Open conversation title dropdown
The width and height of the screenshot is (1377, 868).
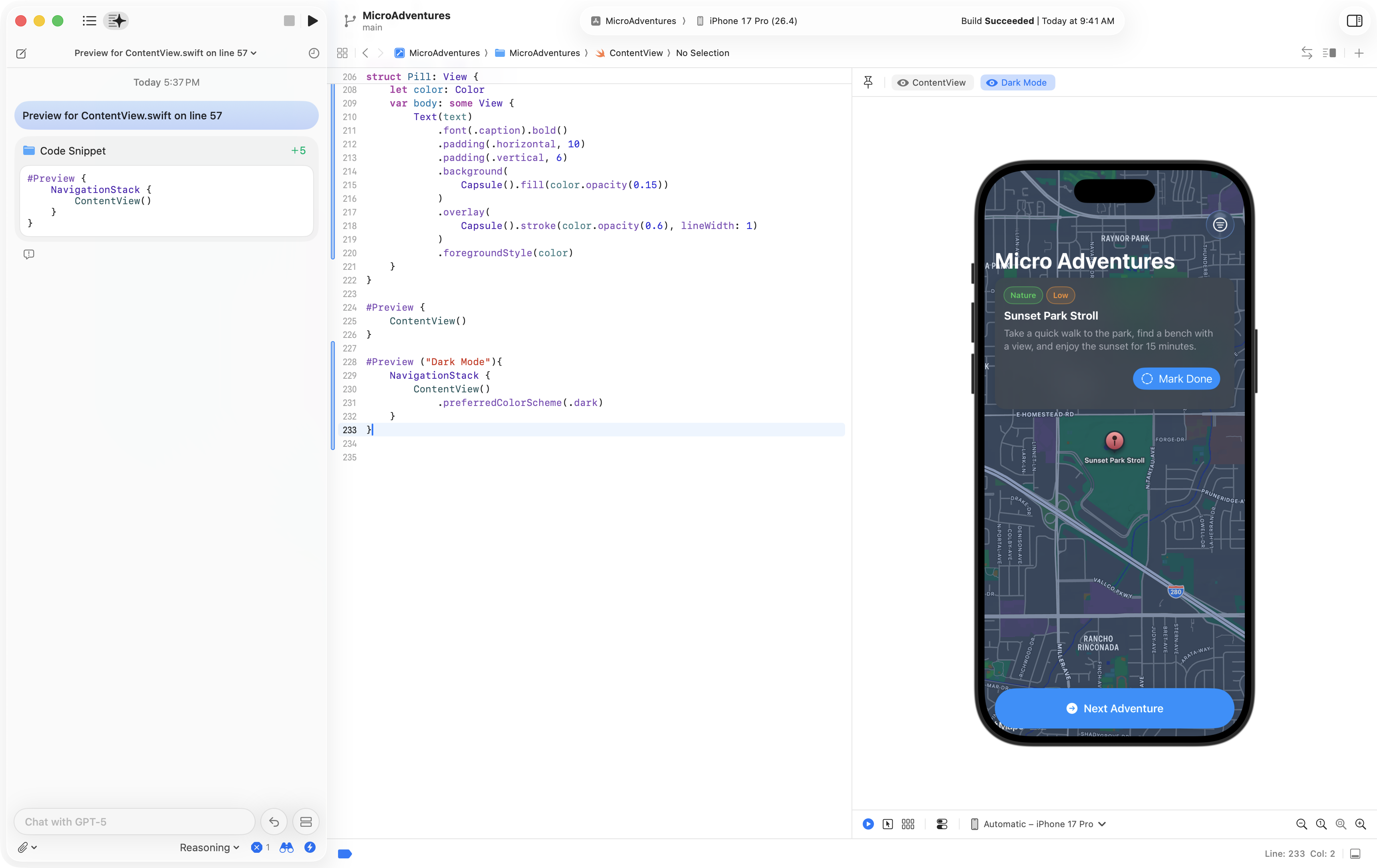point(165,53)
